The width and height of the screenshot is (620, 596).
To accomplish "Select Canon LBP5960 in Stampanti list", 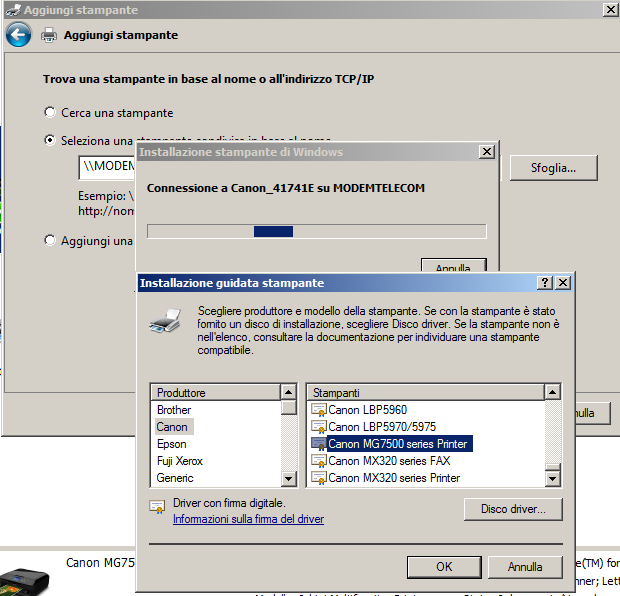I will [367, 410].
